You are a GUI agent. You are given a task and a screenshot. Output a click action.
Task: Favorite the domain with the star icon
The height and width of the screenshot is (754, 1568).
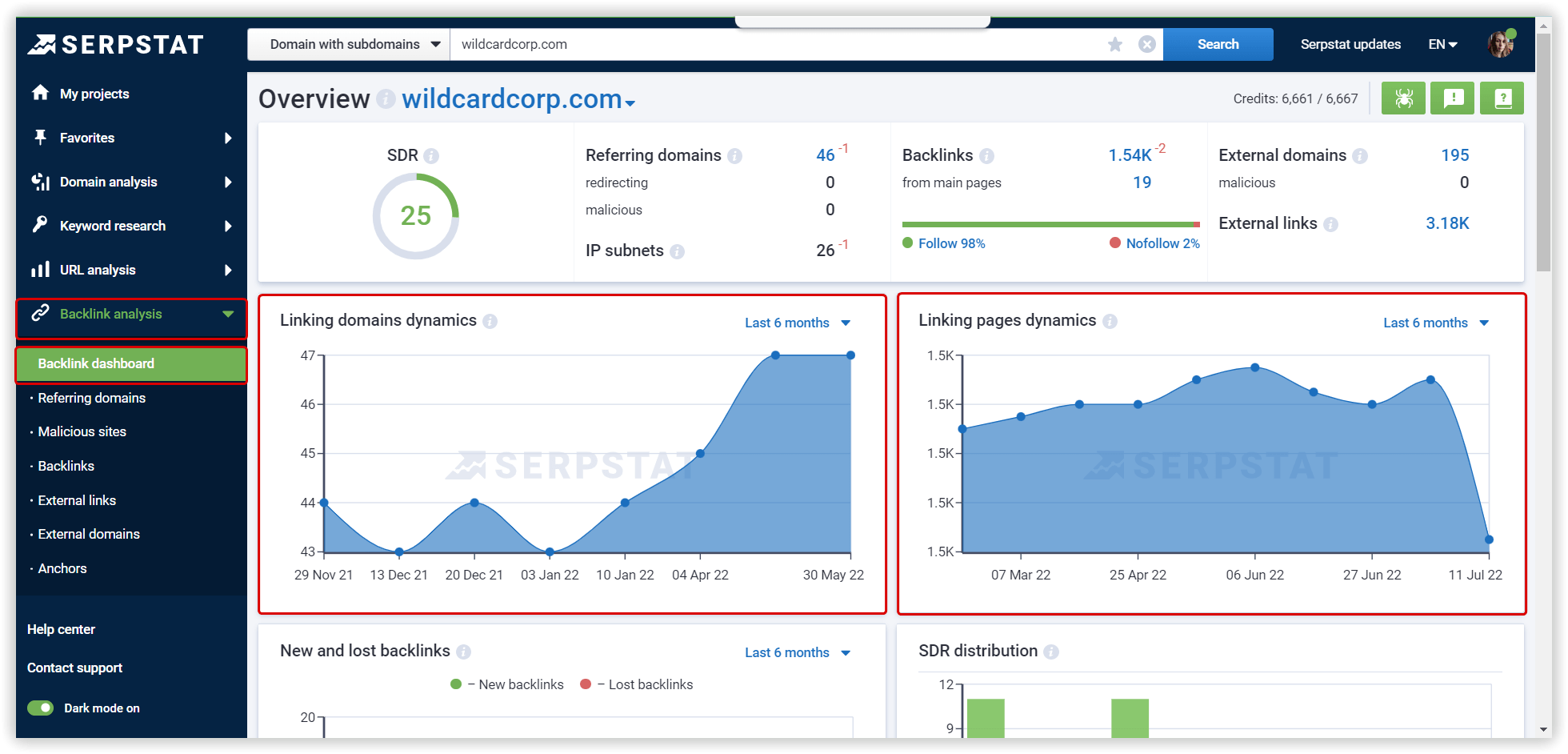1115,44
